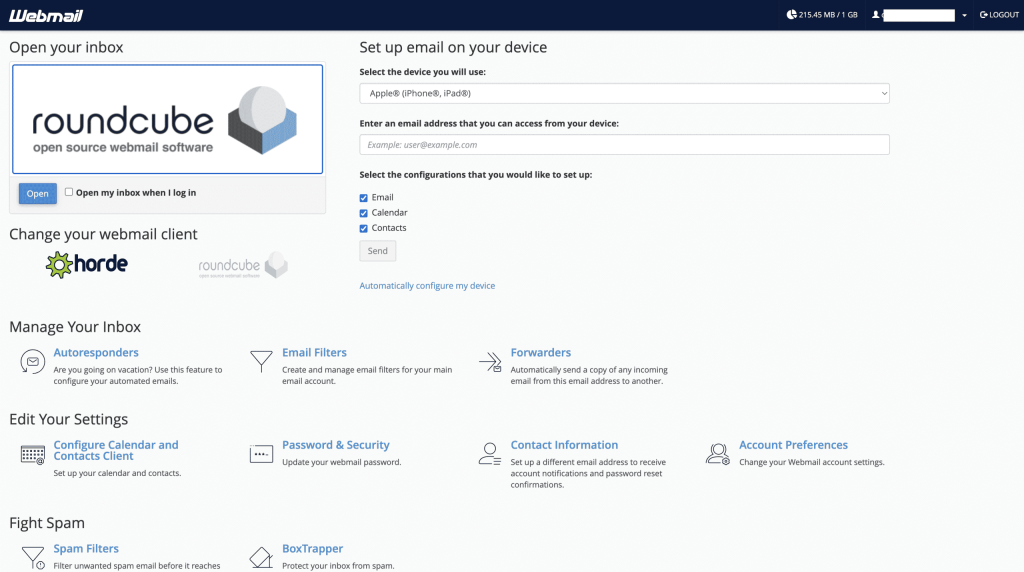The width and height of the screenshot is (1024, 572).
Task: Open the Password & Security link
Action: (336, 445)
